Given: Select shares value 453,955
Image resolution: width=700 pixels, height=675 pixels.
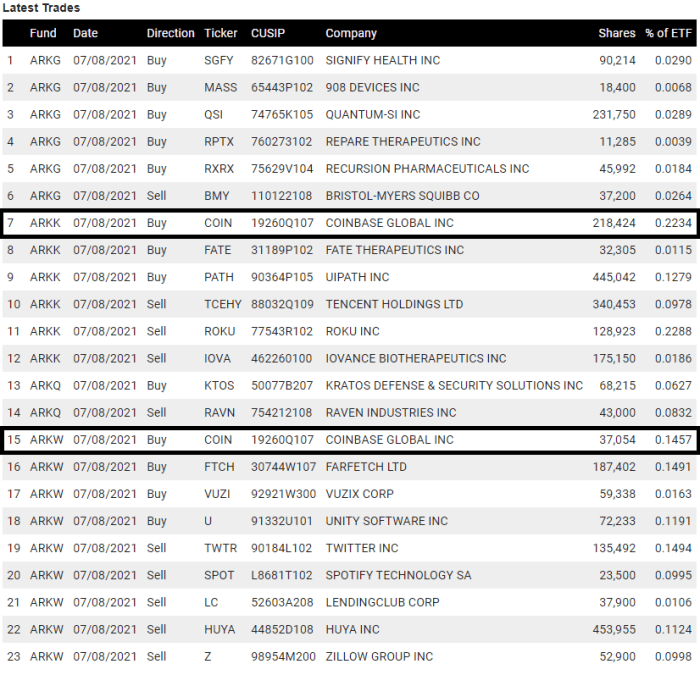Looking at the screenshot, I should click(x=614, y=629).
